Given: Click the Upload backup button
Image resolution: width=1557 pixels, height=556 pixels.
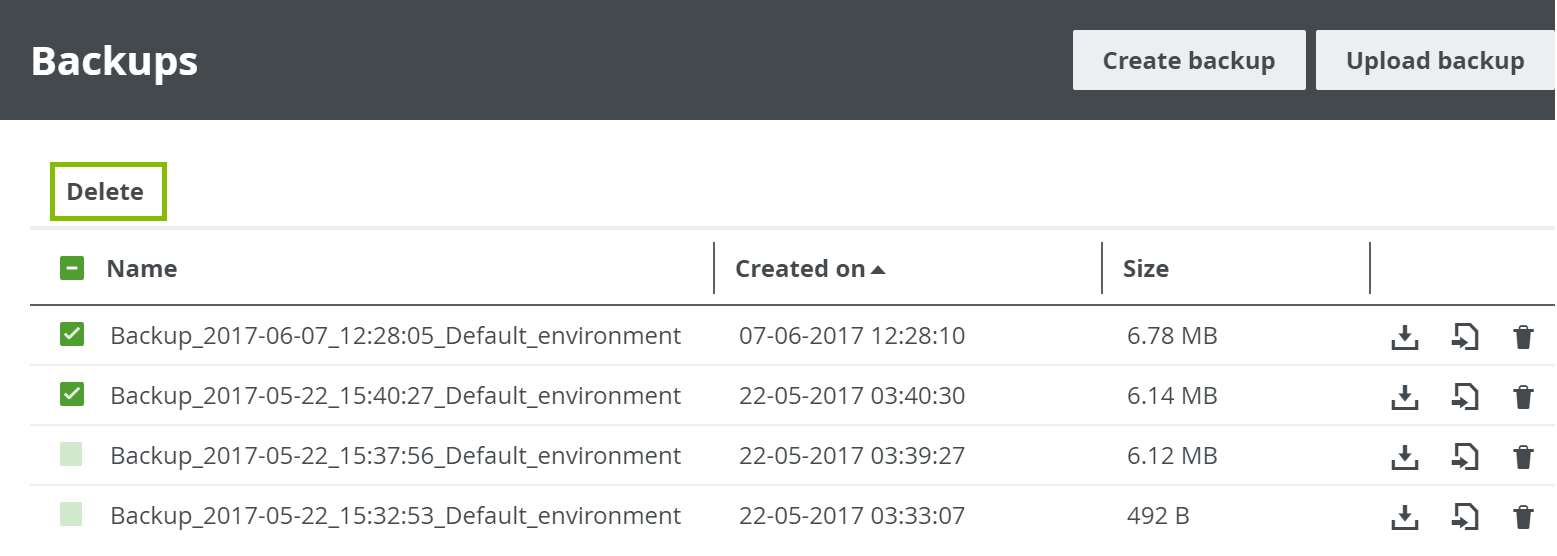Looking at the screenshot, I should [1434, 61].
